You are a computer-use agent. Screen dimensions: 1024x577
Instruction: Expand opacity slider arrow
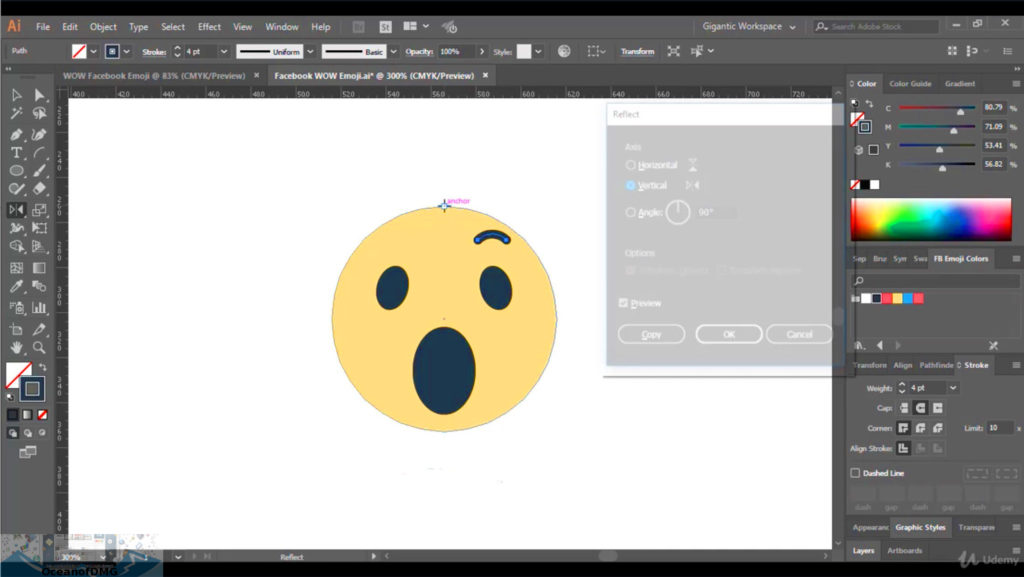pos(482,52)
